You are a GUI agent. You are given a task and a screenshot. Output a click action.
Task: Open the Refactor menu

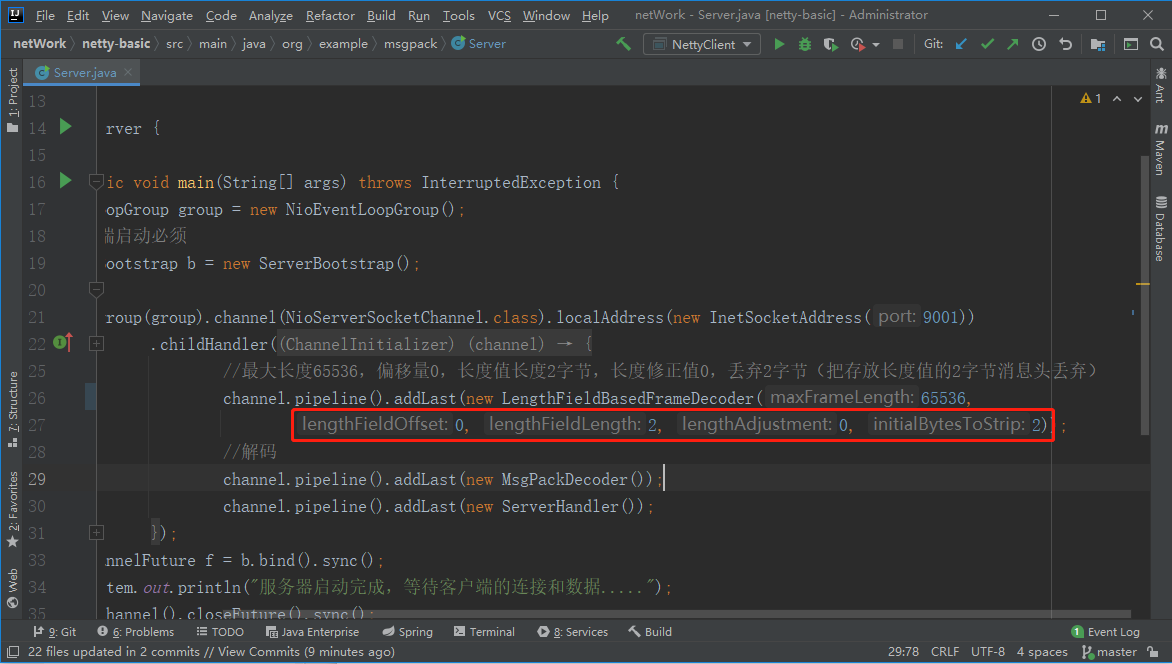point(330,16)
